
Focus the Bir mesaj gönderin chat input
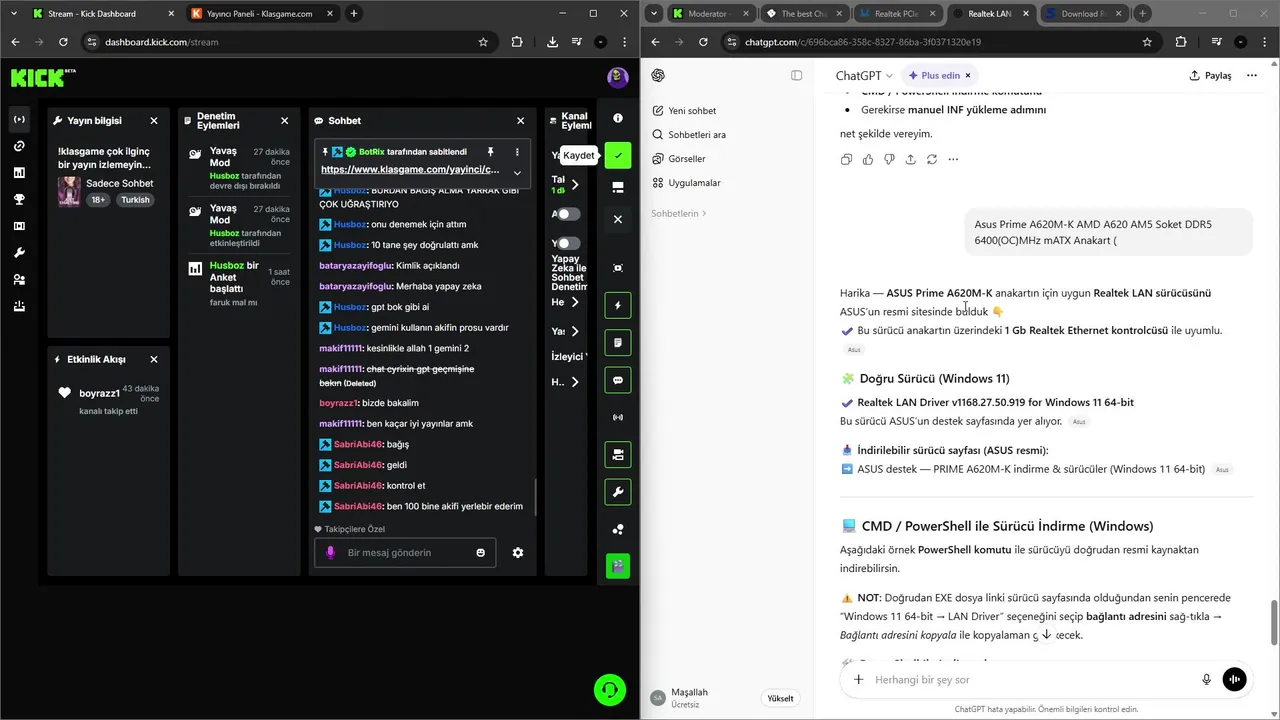click(x=405, y=553)
